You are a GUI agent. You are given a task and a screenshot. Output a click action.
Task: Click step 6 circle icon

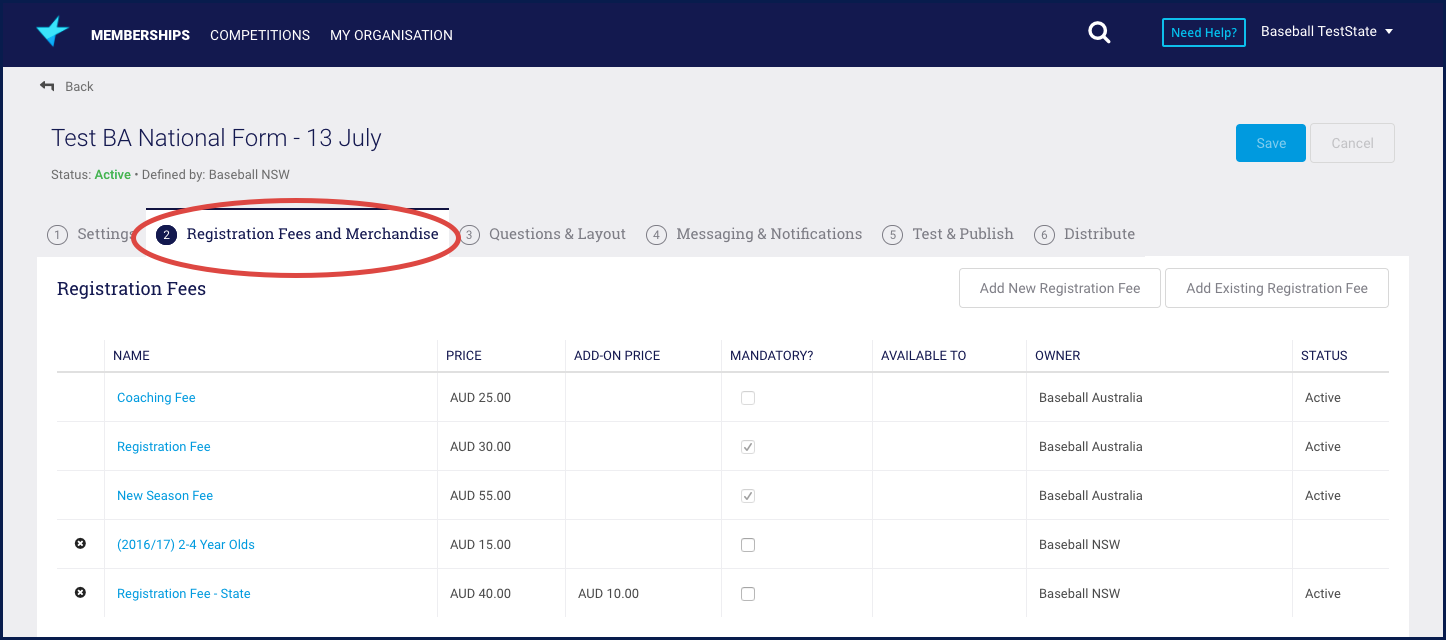click(x=1044, y=235)
